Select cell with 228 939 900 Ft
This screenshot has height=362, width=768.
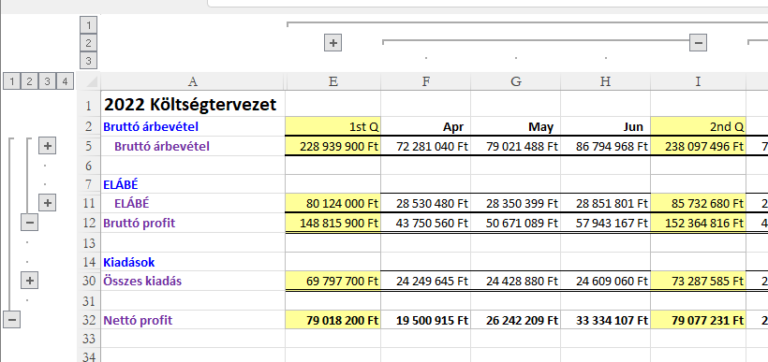[x=333, y=146]
